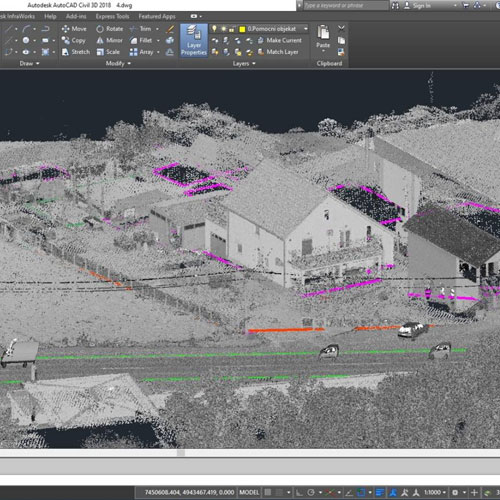Click the Mirror tool icon
The image size is (500, 500).
coord(100,41)
